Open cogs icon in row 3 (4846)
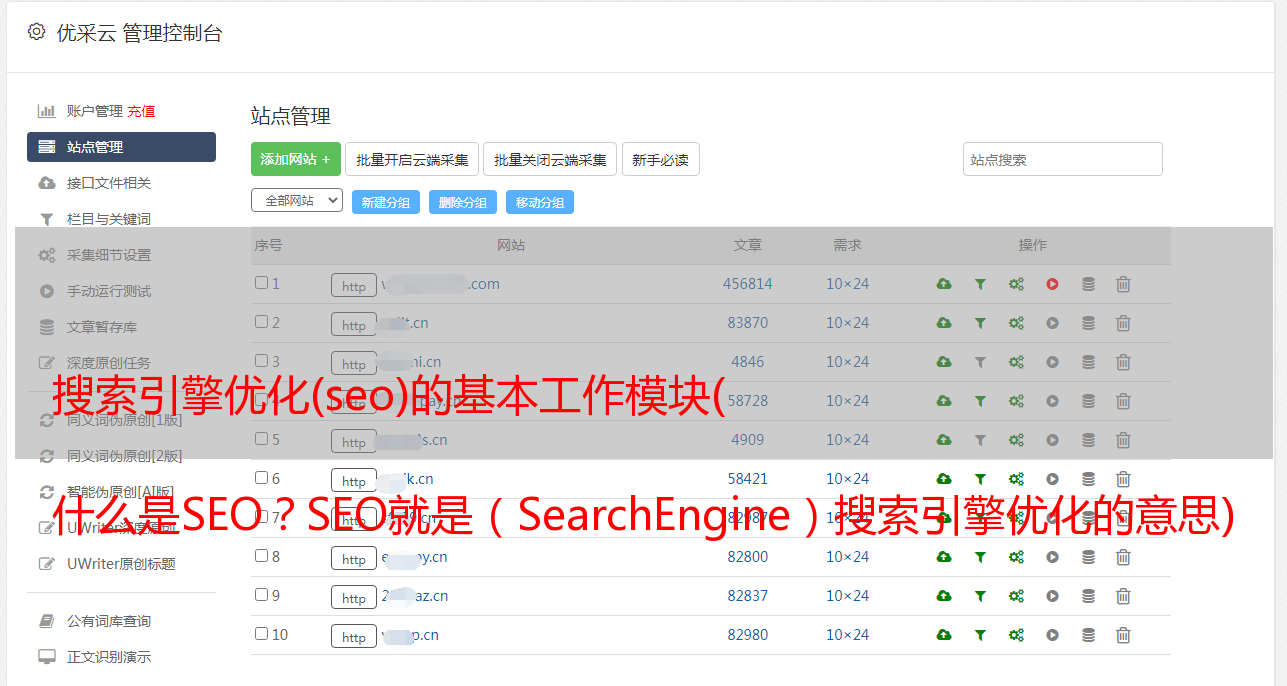This screenshot has width=1287, height=686. [1016, 362]
